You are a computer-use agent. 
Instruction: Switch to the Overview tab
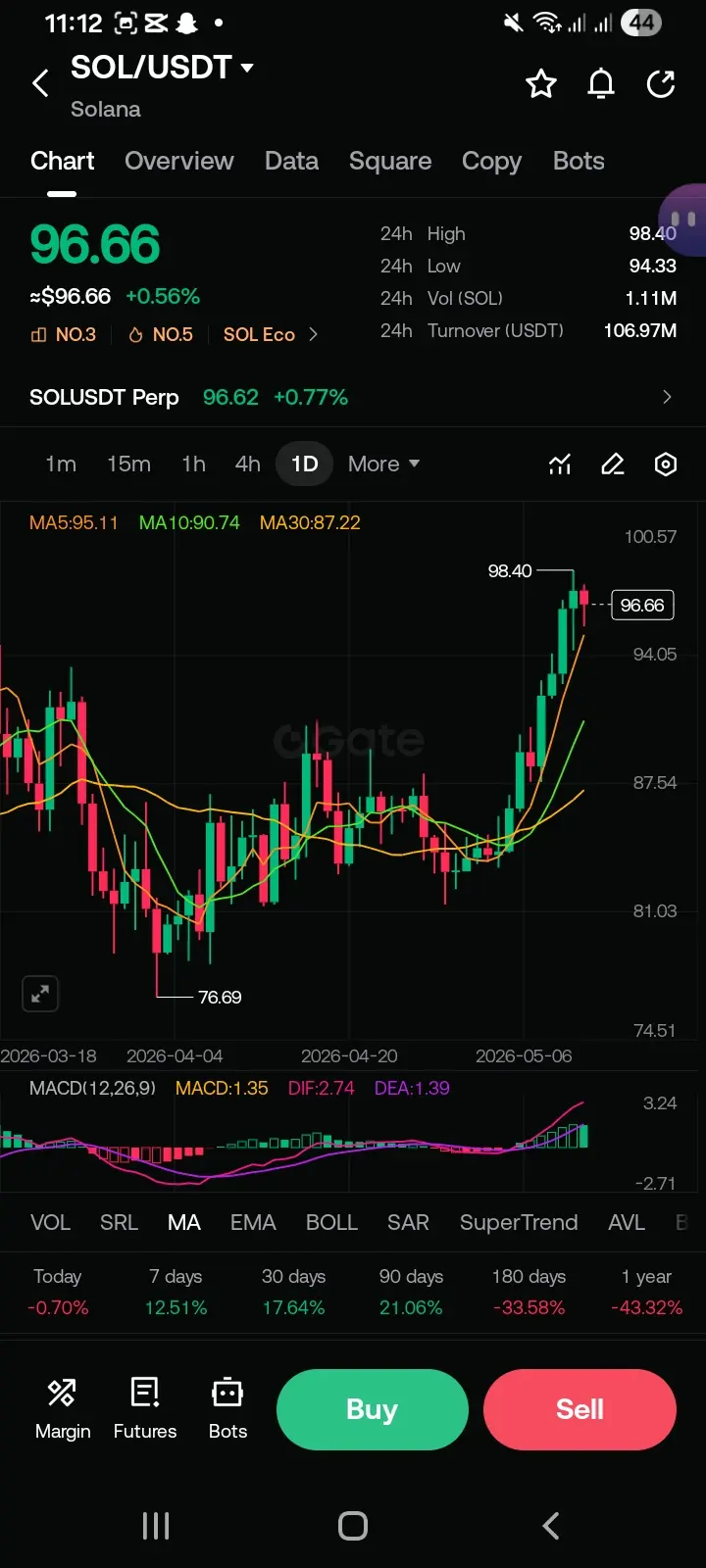[x=179, y=161]
